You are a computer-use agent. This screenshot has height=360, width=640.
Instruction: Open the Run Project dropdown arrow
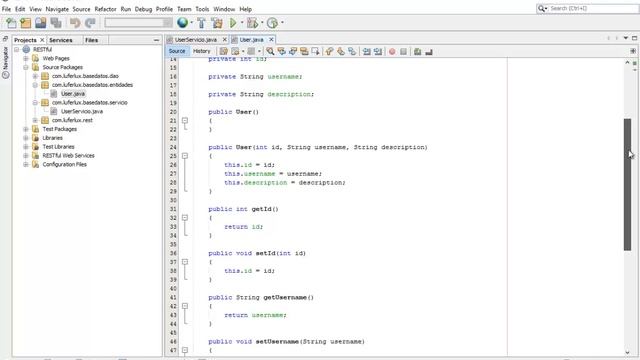coord(242,23)
